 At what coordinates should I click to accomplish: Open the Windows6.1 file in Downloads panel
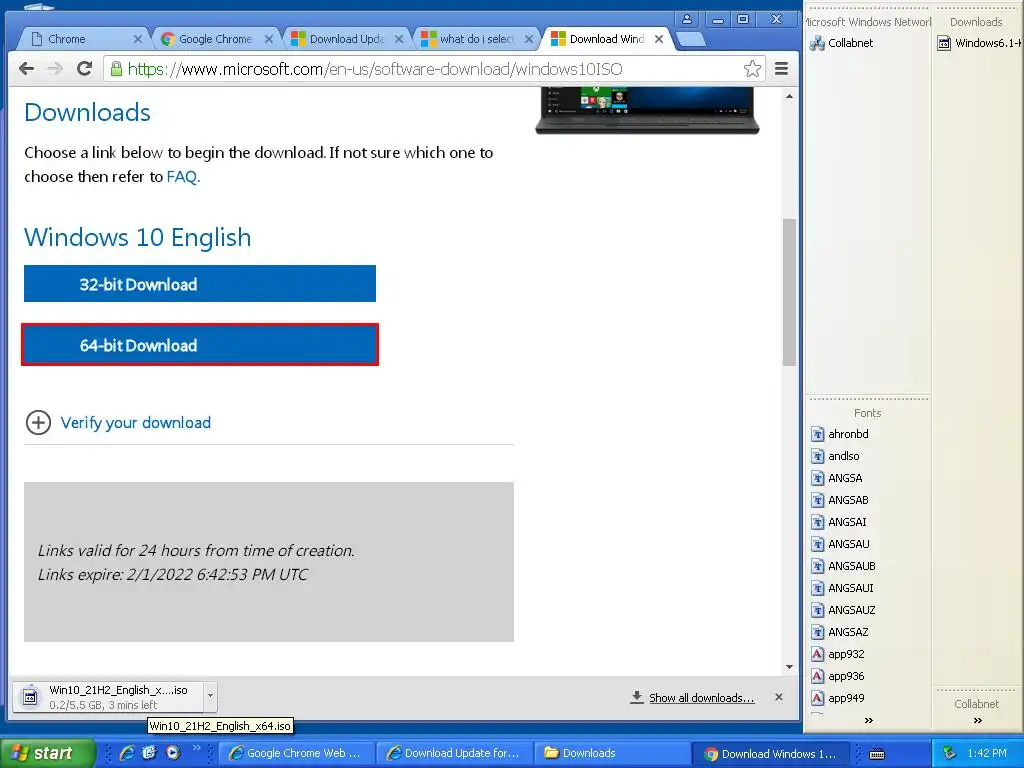click(x=980, y=43)
